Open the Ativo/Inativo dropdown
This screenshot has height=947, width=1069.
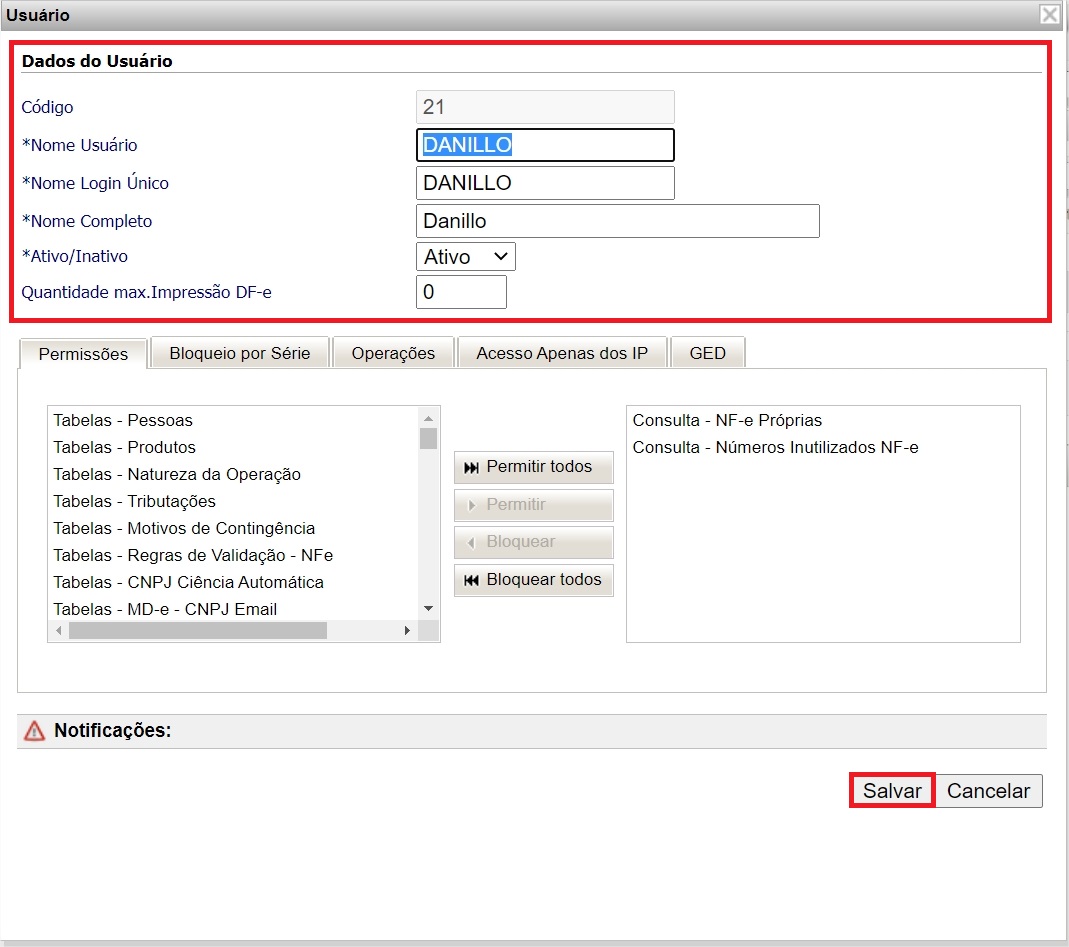[466, 256]
